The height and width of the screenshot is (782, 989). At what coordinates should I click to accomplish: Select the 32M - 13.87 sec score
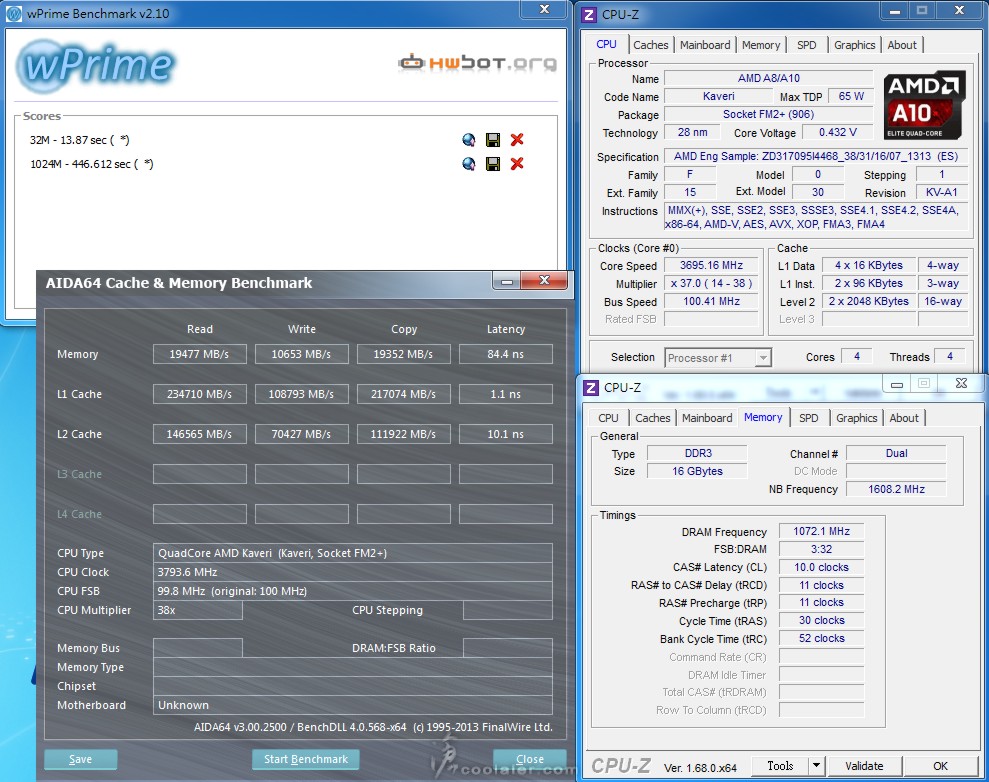[x=79, y=140]
